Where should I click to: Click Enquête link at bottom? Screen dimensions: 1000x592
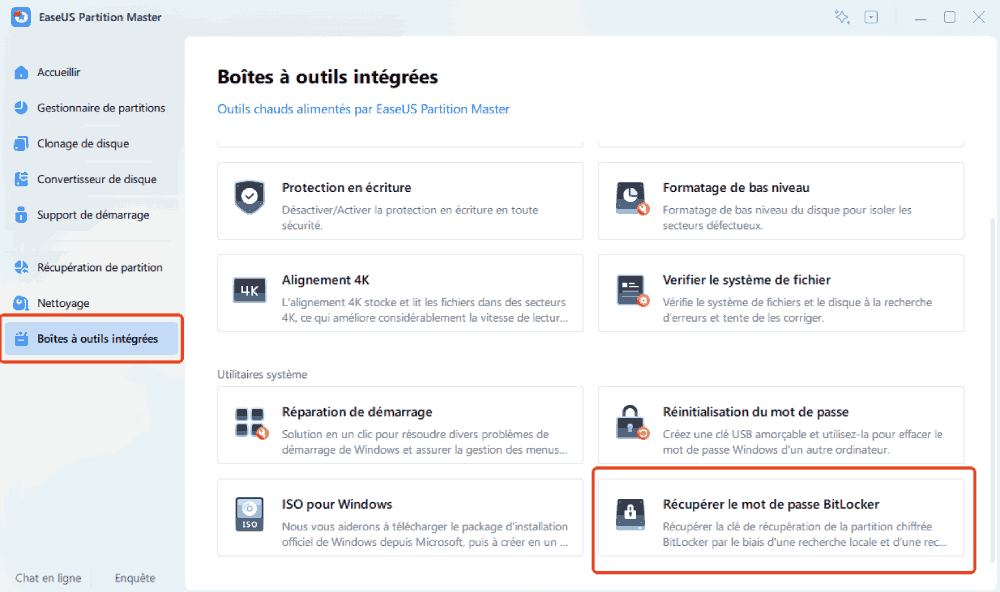point(135,578)
